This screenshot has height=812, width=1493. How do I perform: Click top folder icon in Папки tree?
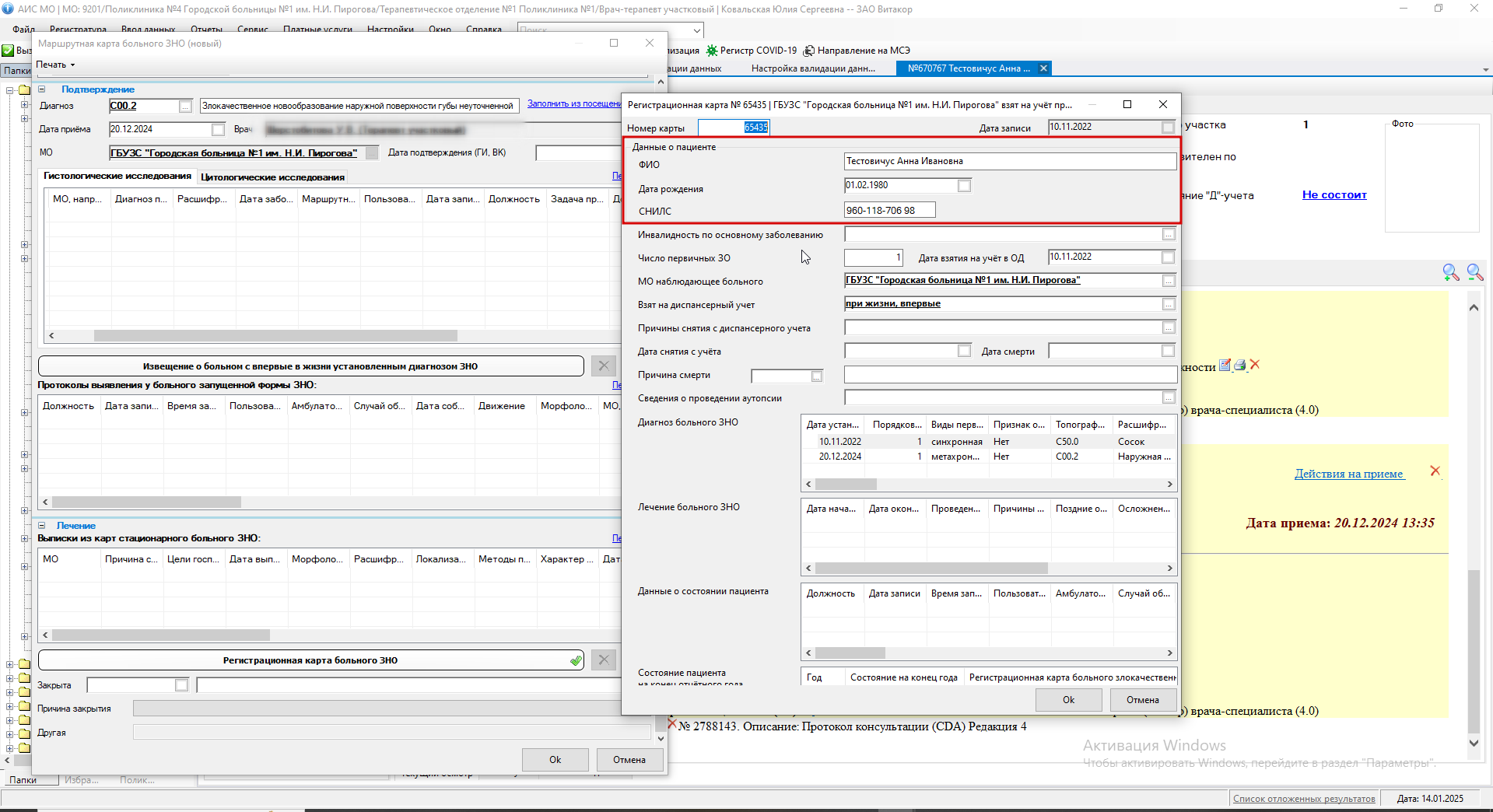[24, 90]
